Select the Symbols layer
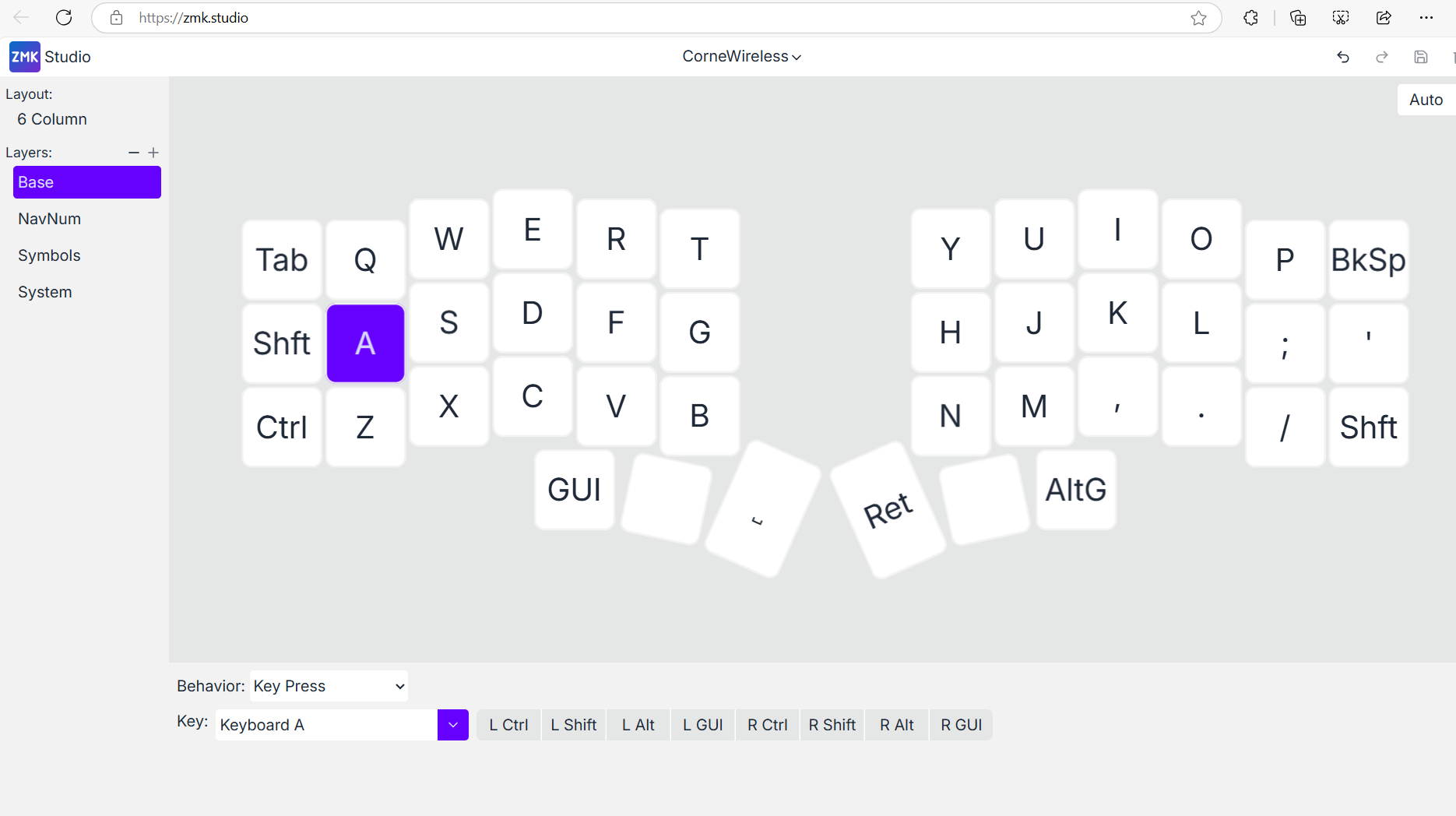 50,255
